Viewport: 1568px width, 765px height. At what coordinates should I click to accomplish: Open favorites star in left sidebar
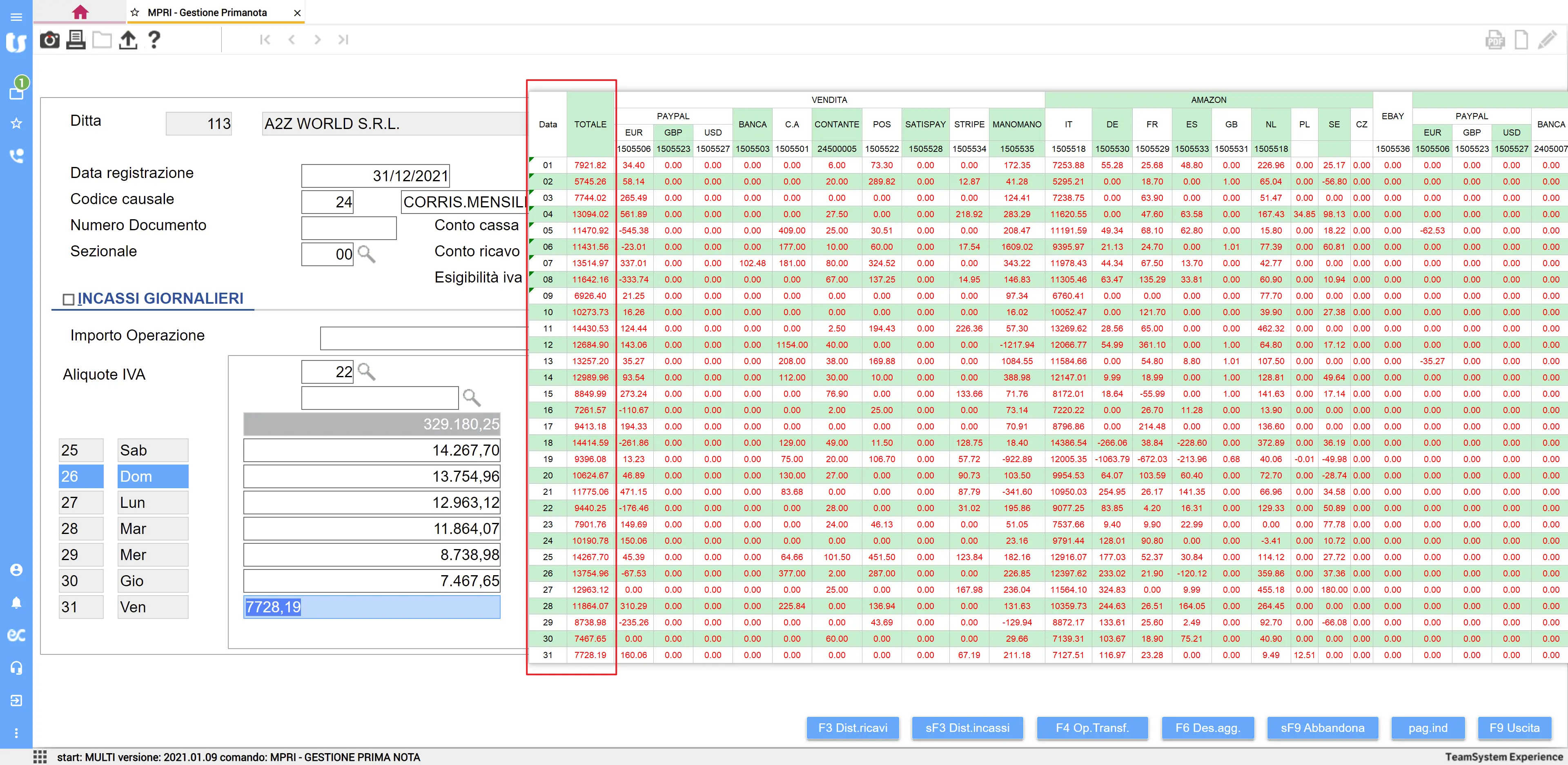pos(16,124)
